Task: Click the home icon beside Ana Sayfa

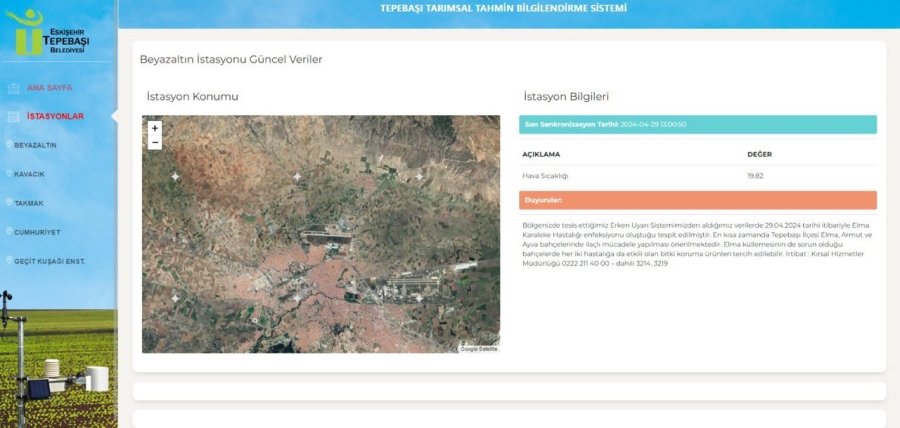Action: click(x=13, y=88)
